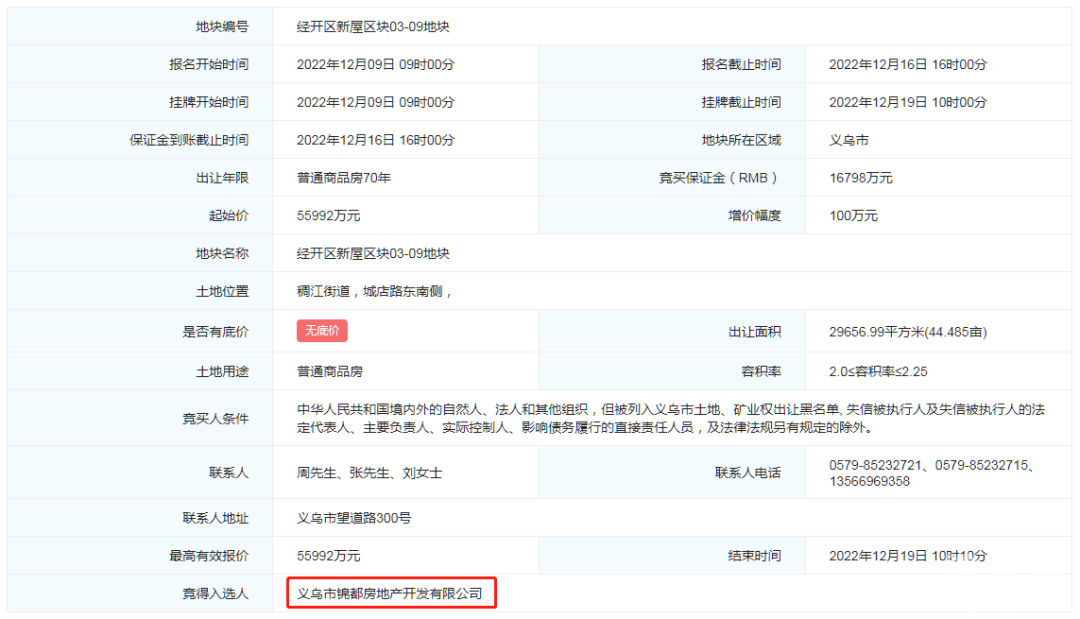Viewport: 1080px width, 619px height.
Task: Click the 报名开始时间 date value
Action: click(x=375, y=64)
